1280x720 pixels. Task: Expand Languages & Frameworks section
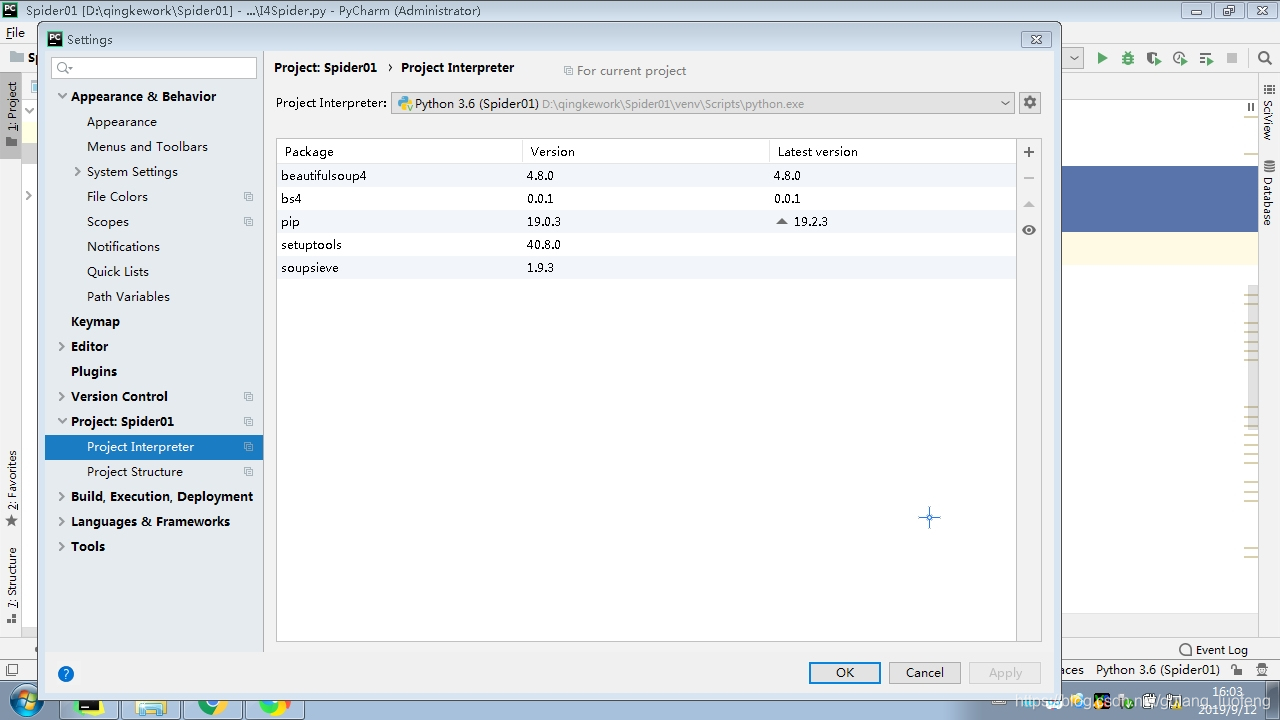tap(62, 522)
